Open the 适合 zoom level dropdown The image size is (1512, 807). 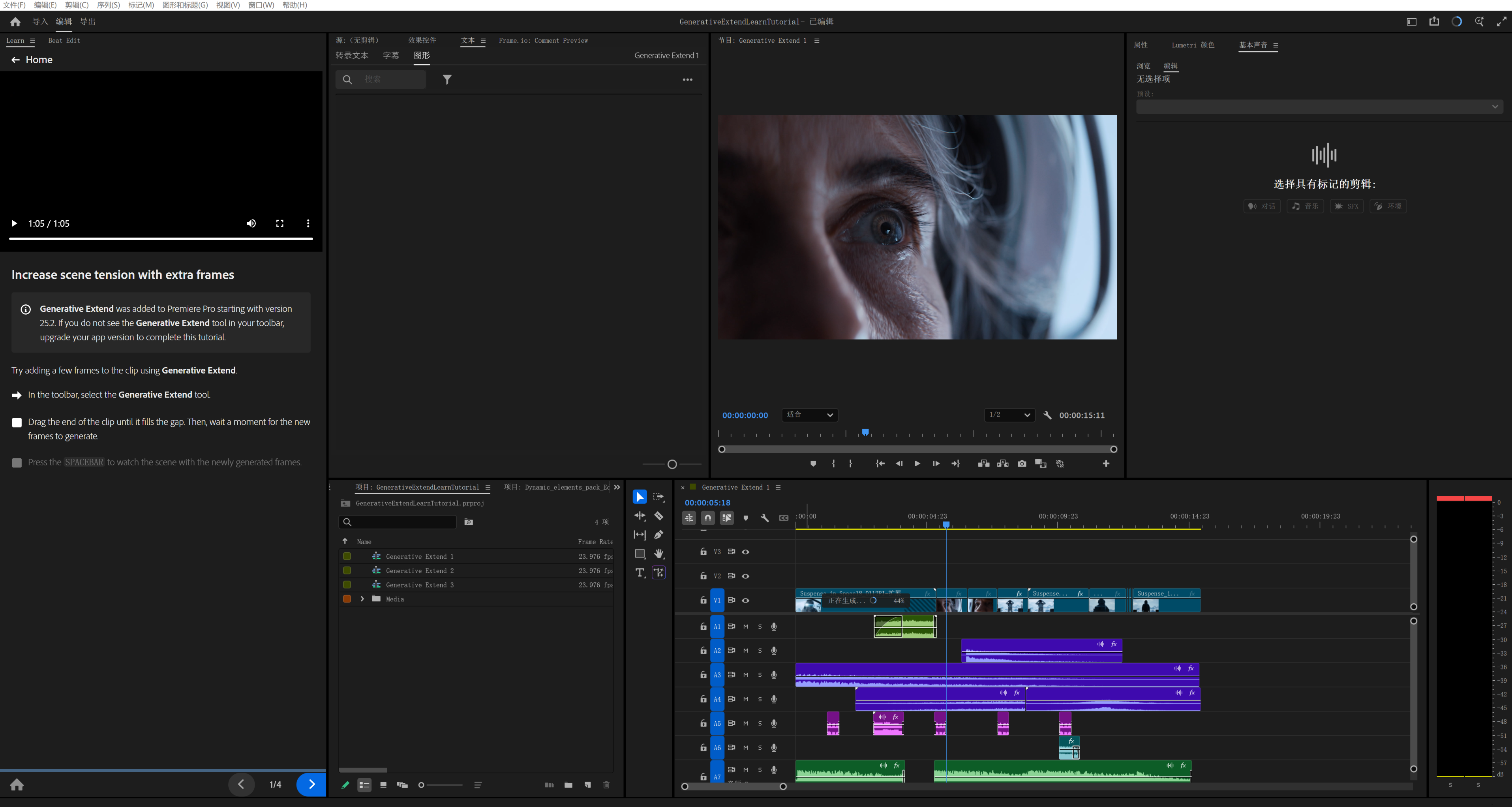809,415
